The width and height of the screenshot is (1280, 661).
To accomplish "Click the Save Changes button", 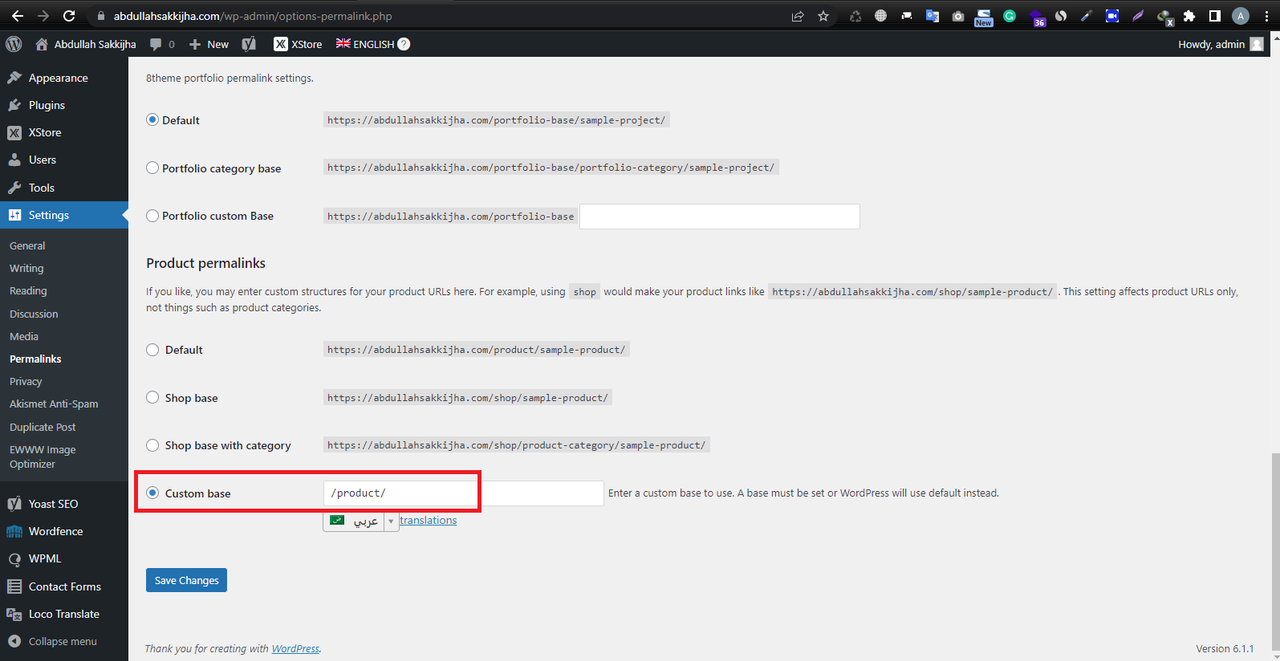I will click(x=186, y=580).
